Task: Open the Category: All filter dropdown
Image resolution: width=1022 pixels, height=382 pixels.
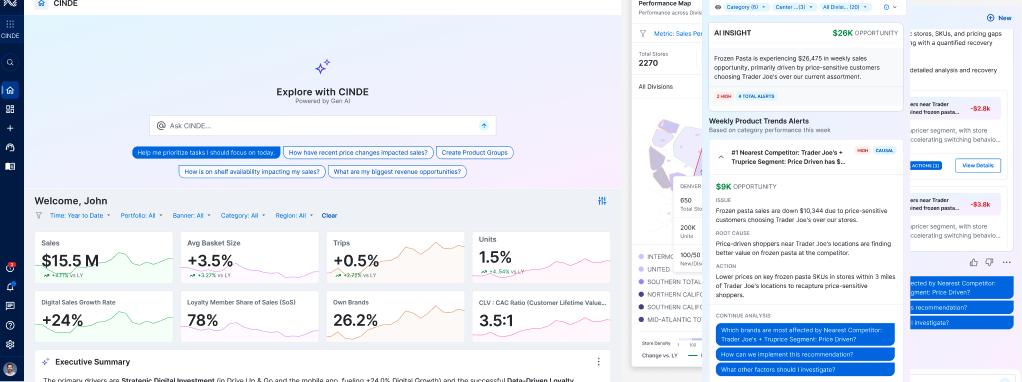Action: [243, 215]
